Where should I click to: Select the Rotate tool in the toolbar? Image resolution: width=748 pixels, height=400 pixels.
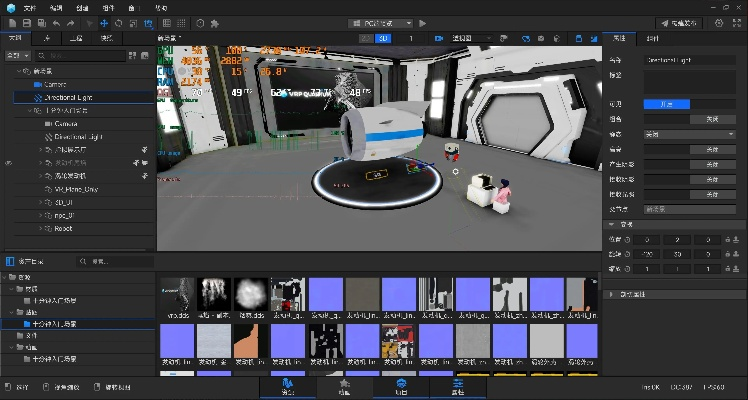(119, 22)
